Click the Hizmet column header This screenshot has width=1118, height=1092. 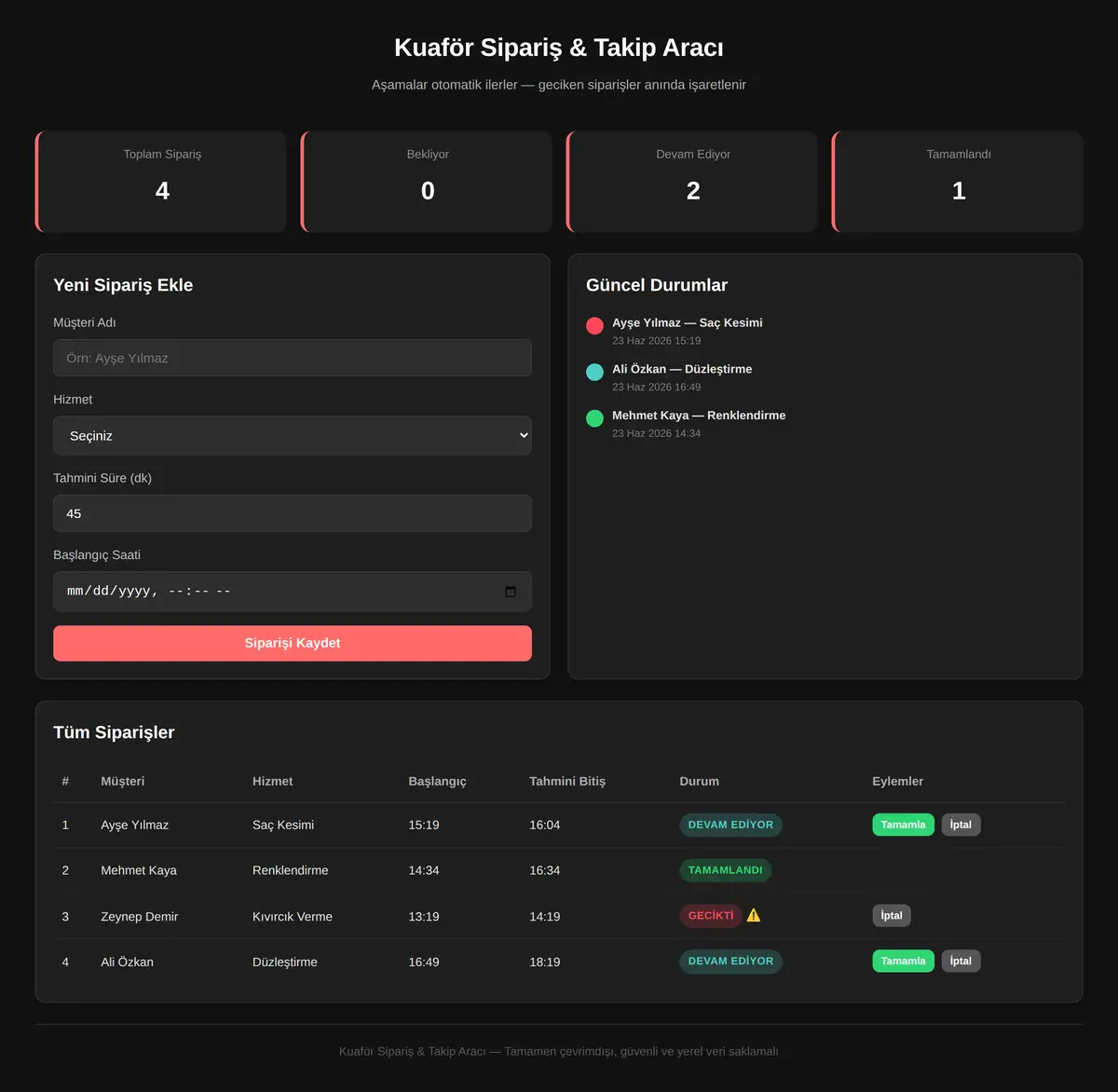(x=273, y=782)
